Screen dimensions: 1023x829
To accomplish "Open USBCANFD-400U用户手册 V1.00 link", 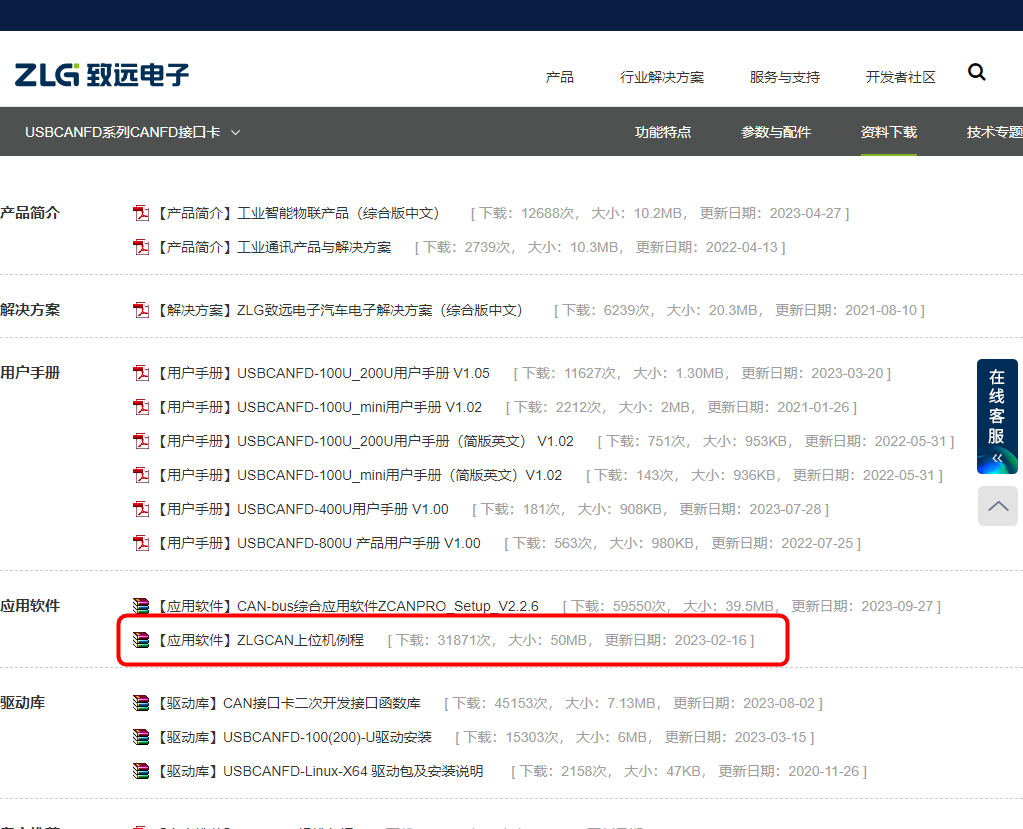I will tap(303, 509).
